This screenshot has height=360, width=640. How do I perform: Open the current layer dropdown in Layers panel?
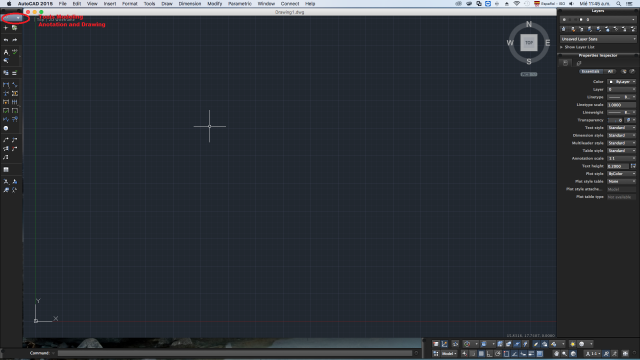(x=598, y=19)
